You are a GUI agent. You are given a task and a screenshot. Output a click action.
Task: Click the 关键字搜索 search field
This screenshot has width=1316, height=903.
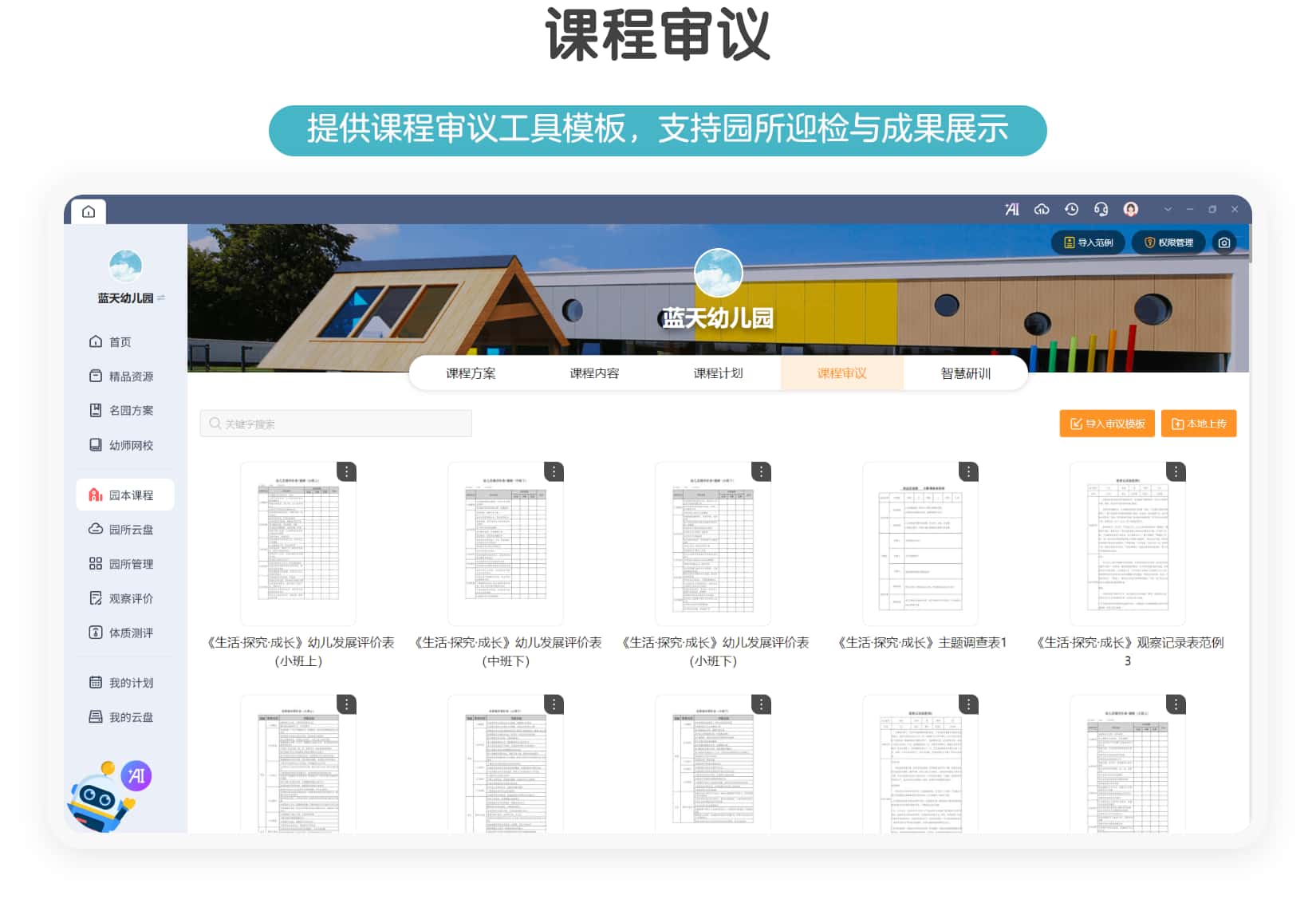335,424
